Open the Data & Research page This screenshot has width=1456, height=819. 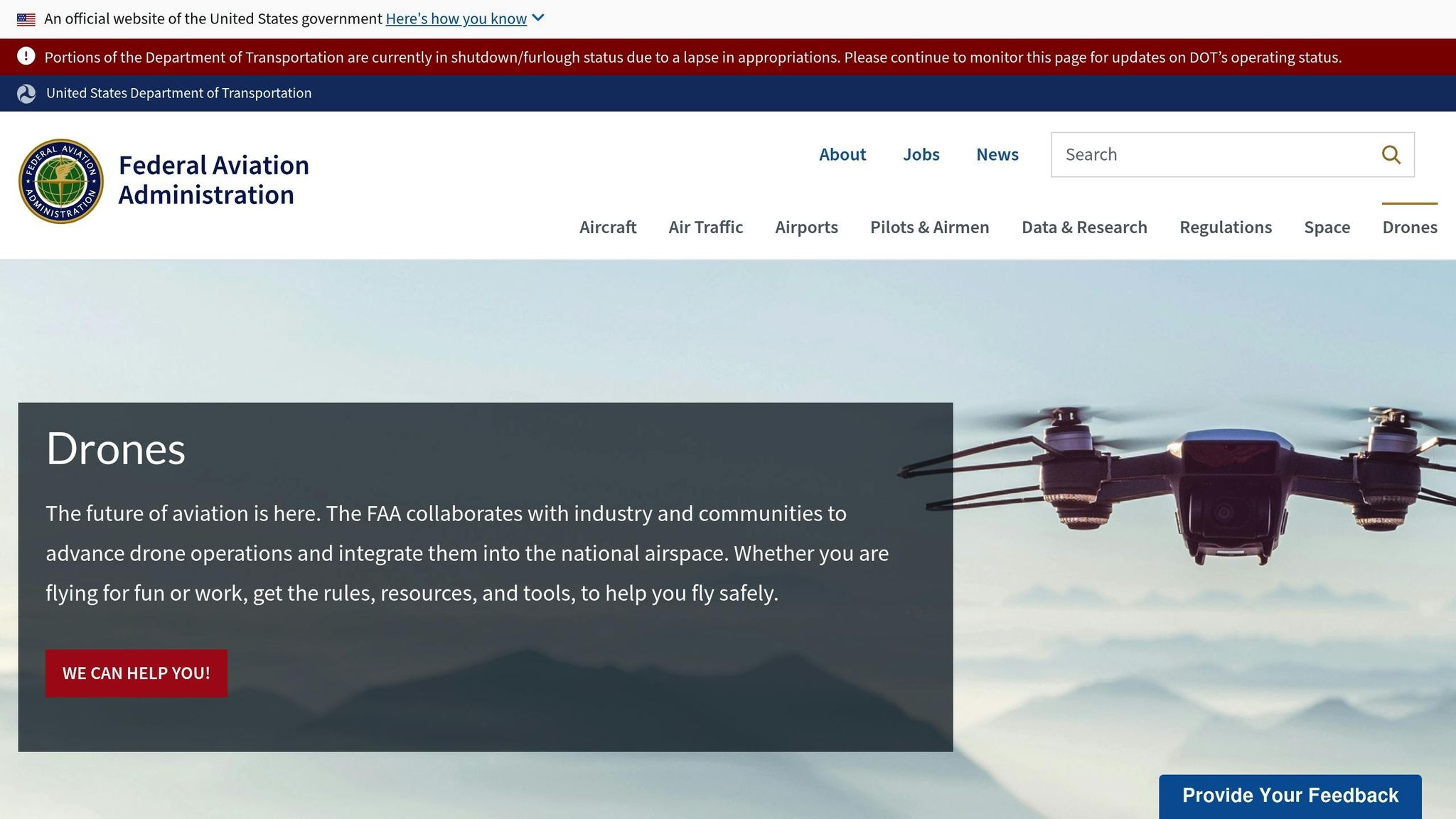1084,227
